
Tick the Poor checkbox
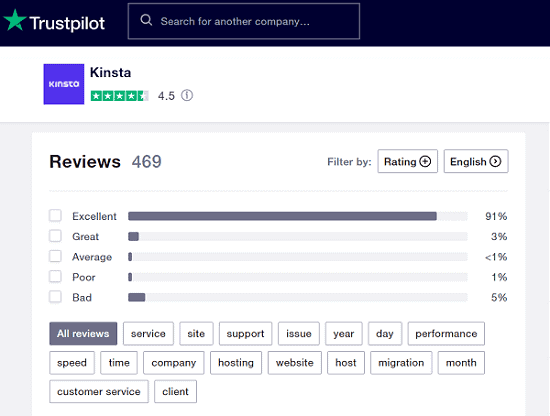[x=55, y=276]
